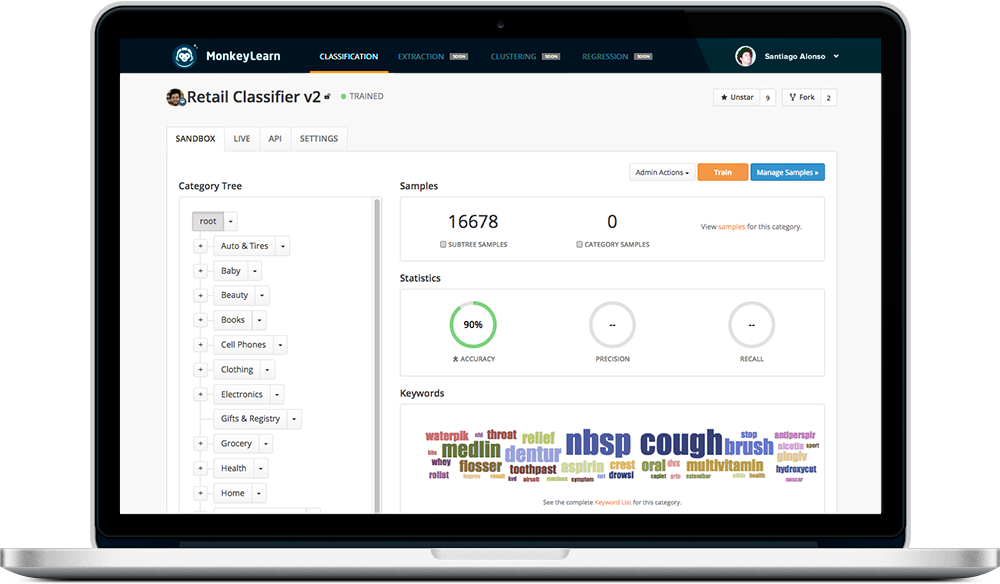
Task: Switch to the Classification nav tab
Action: click(349, 57)
